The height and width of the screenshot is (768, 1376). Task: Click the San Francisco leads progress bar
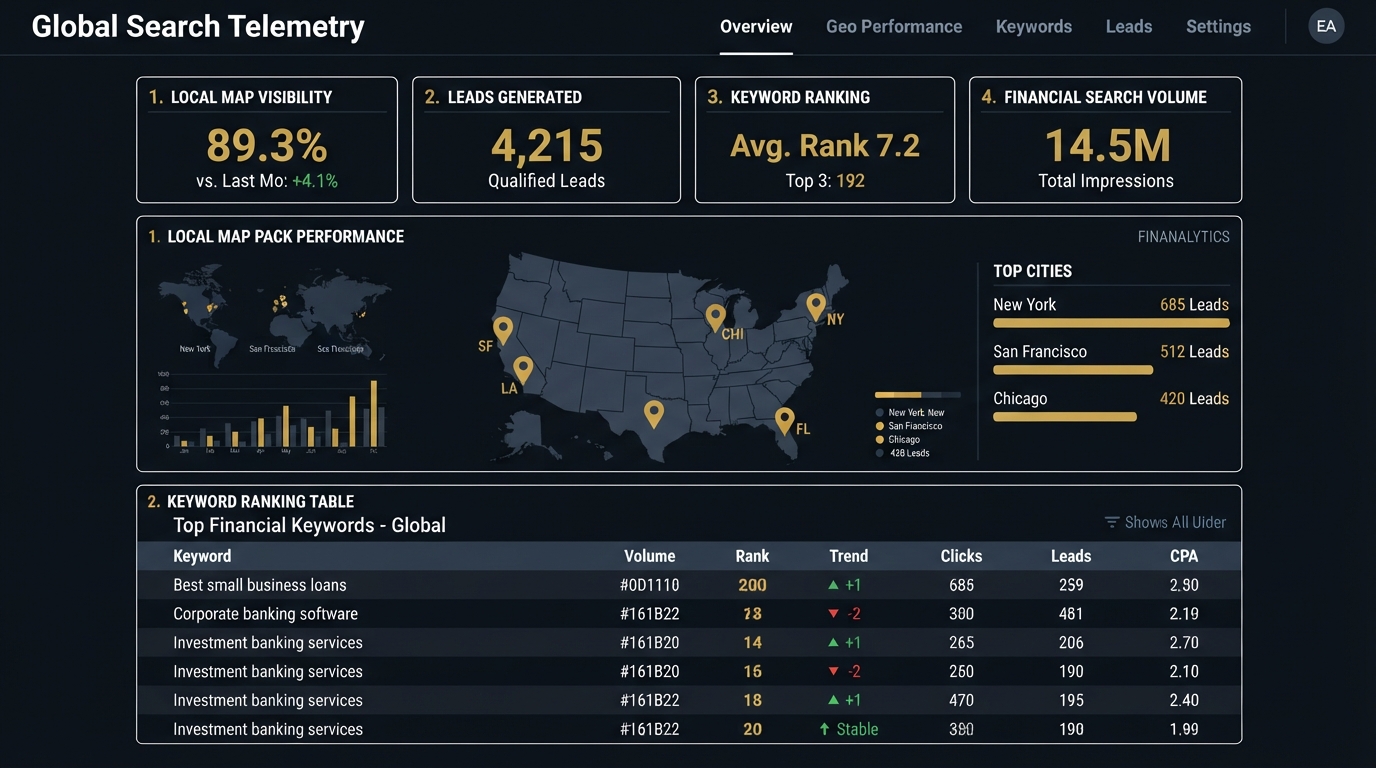(x=1073, y=370)
